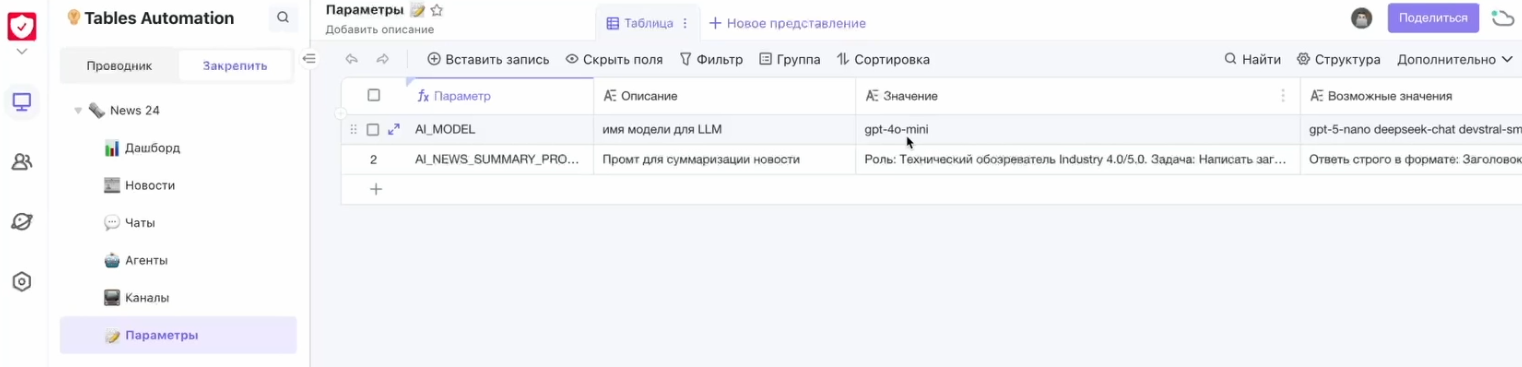1522x367 pixels.
Task: Open search in Tables Automation sidebar
Action: 283,18
